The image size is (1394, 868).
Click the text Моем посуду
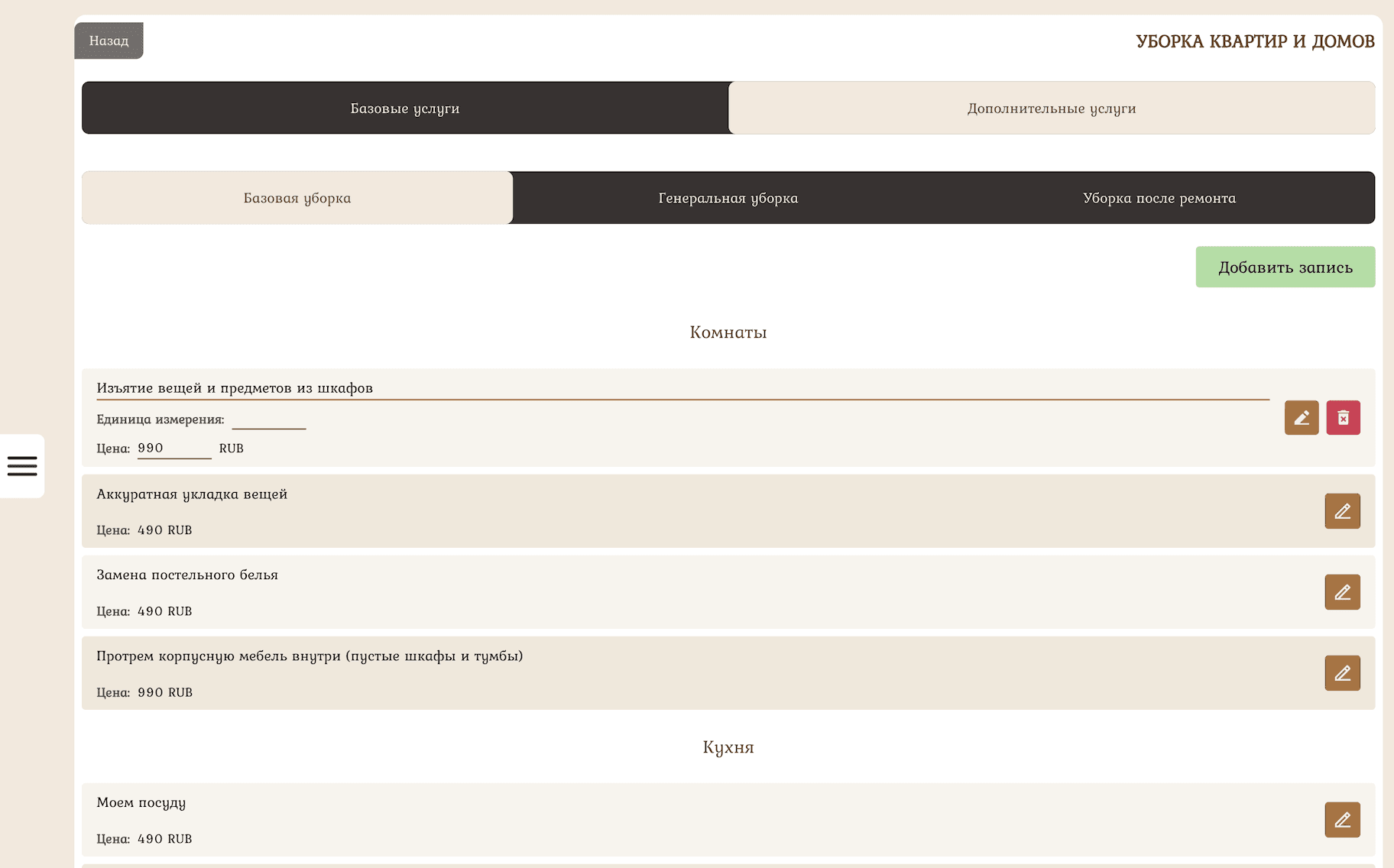coord(141,803)
